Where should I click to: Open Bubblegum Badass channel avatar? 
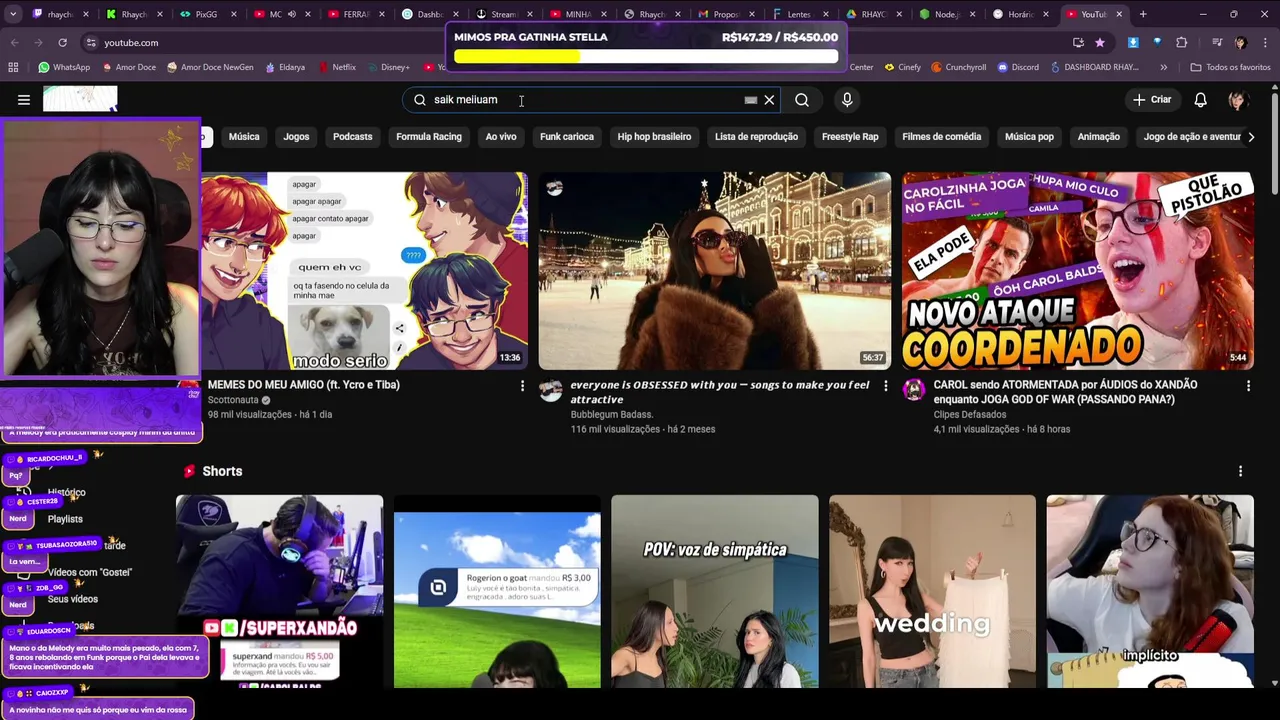coord(551,390)
